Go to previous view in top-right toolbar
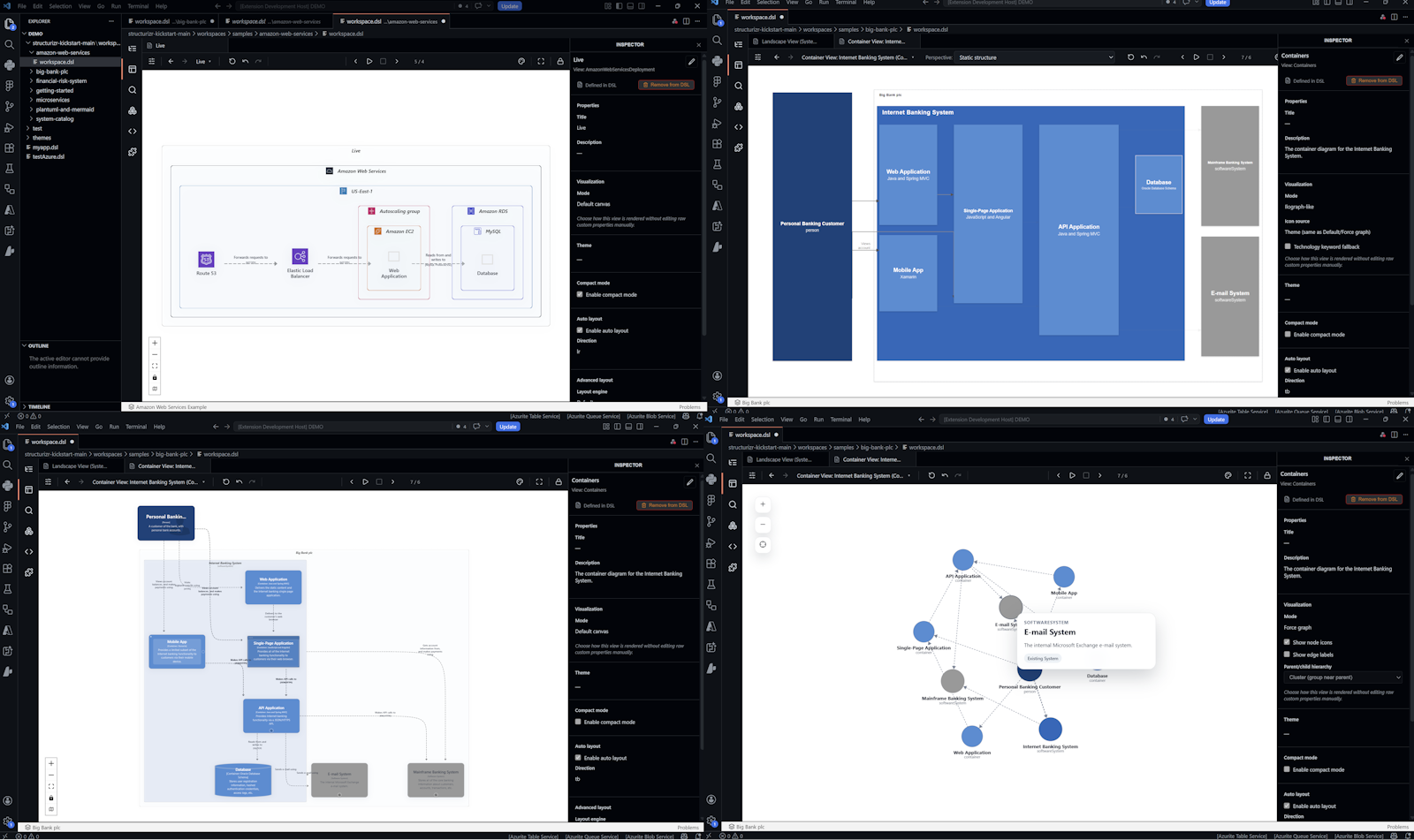 pos(1182,57)
